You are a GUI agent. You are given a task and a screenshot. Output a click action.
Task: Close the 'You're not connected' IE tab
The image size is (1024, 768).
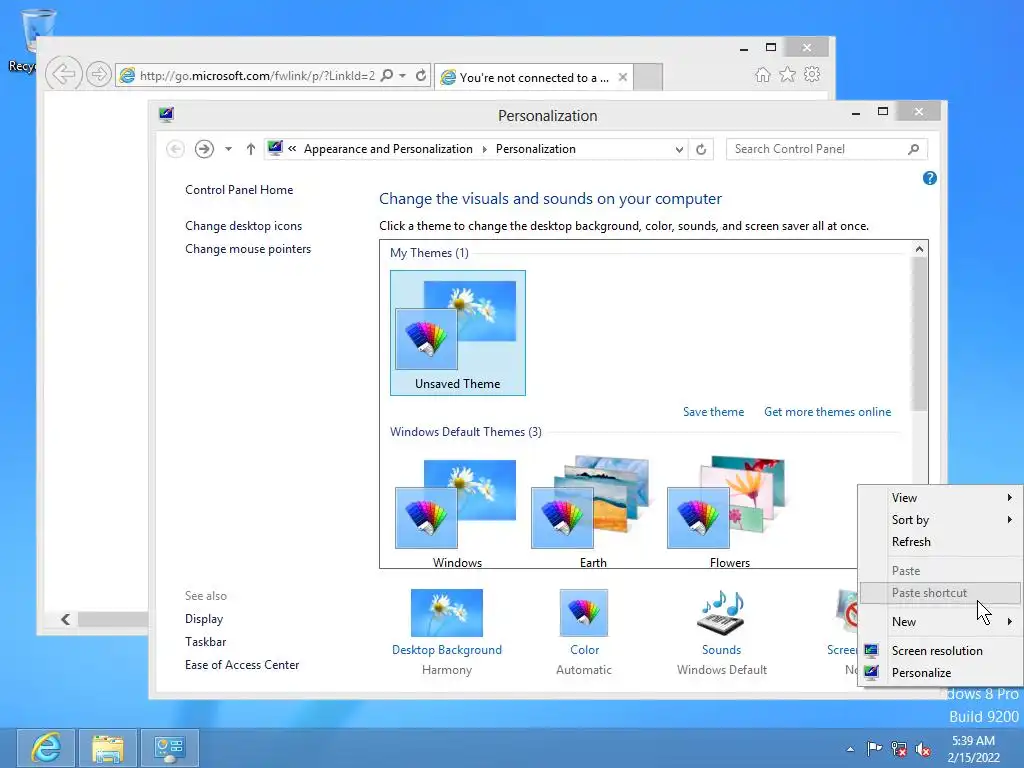[623, 77]
